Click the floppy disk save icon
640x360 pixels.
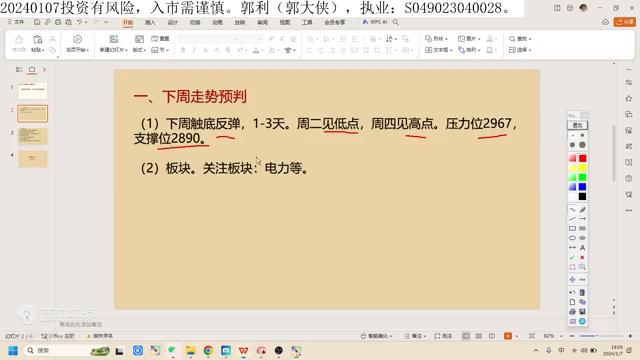click(582, 311)
